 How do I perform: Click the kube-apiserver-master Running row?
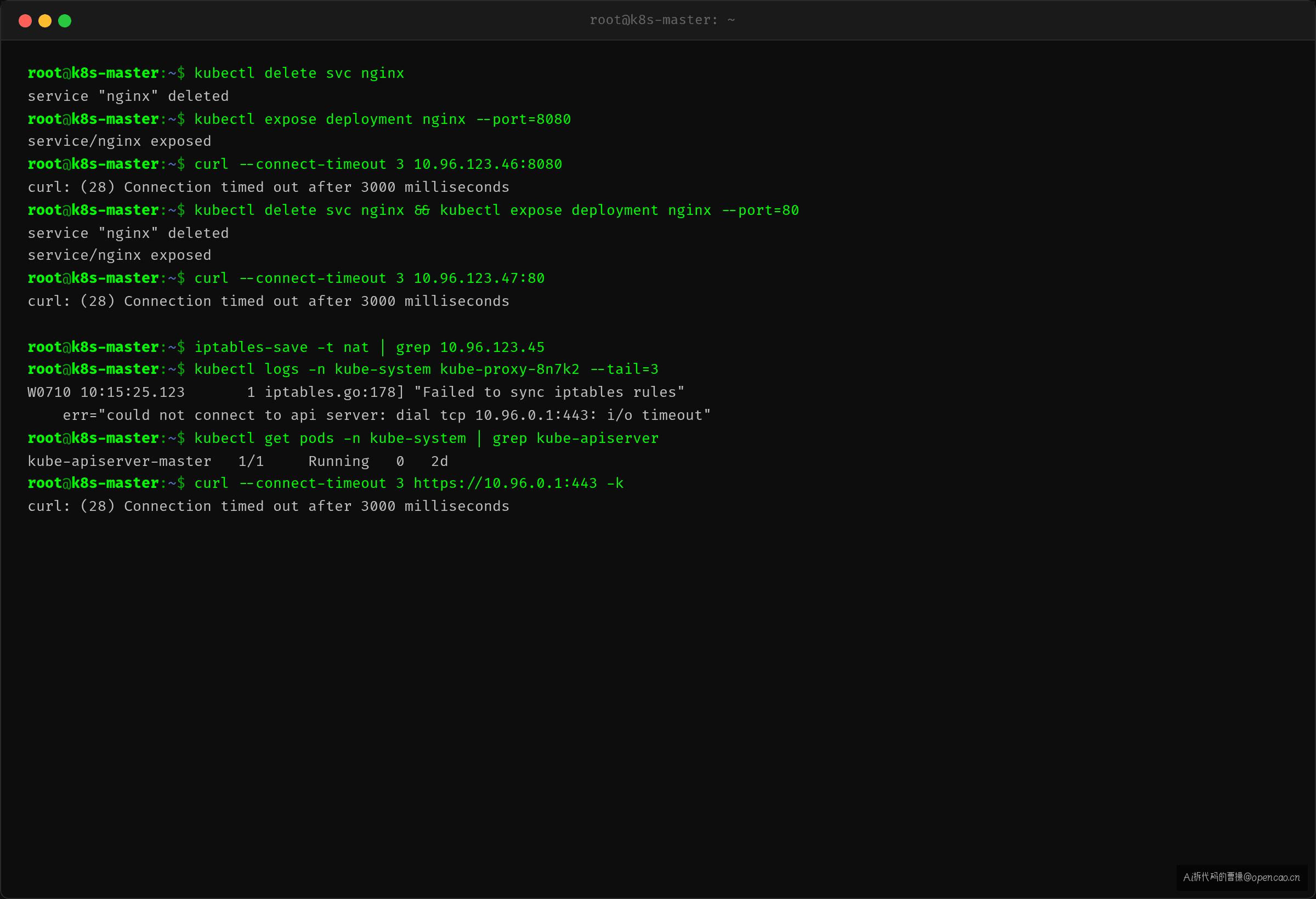238,462
